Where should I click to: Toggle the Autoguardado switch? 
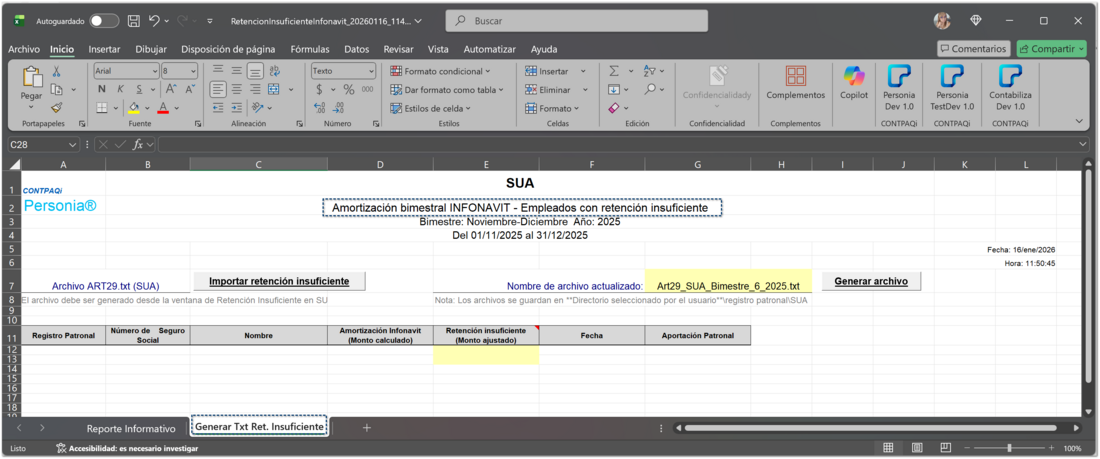pyautogui.click(x=104, y=21)
